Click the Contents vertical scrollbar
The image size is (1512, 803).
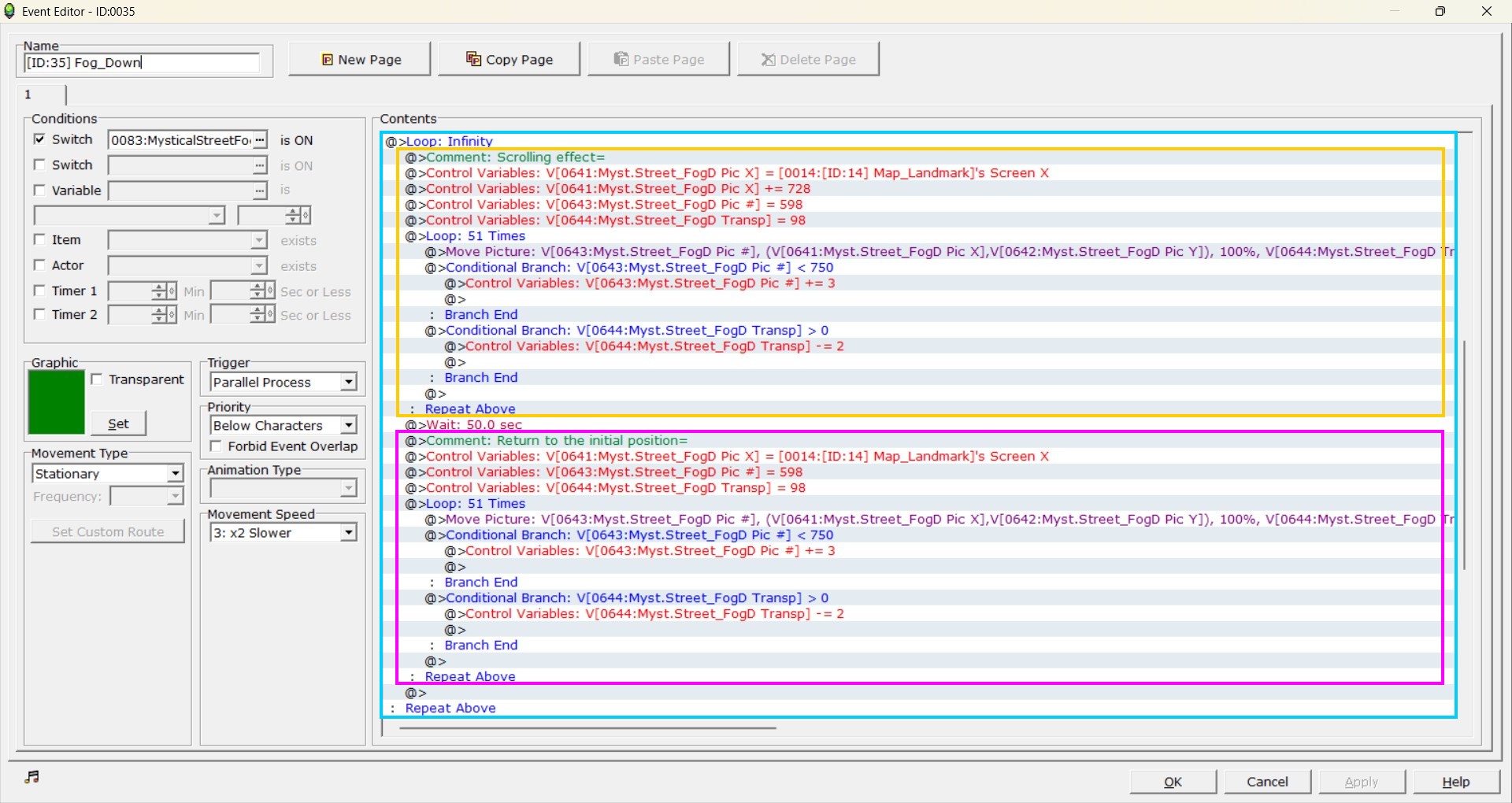pyautogui.click(x=1465, y=455)
